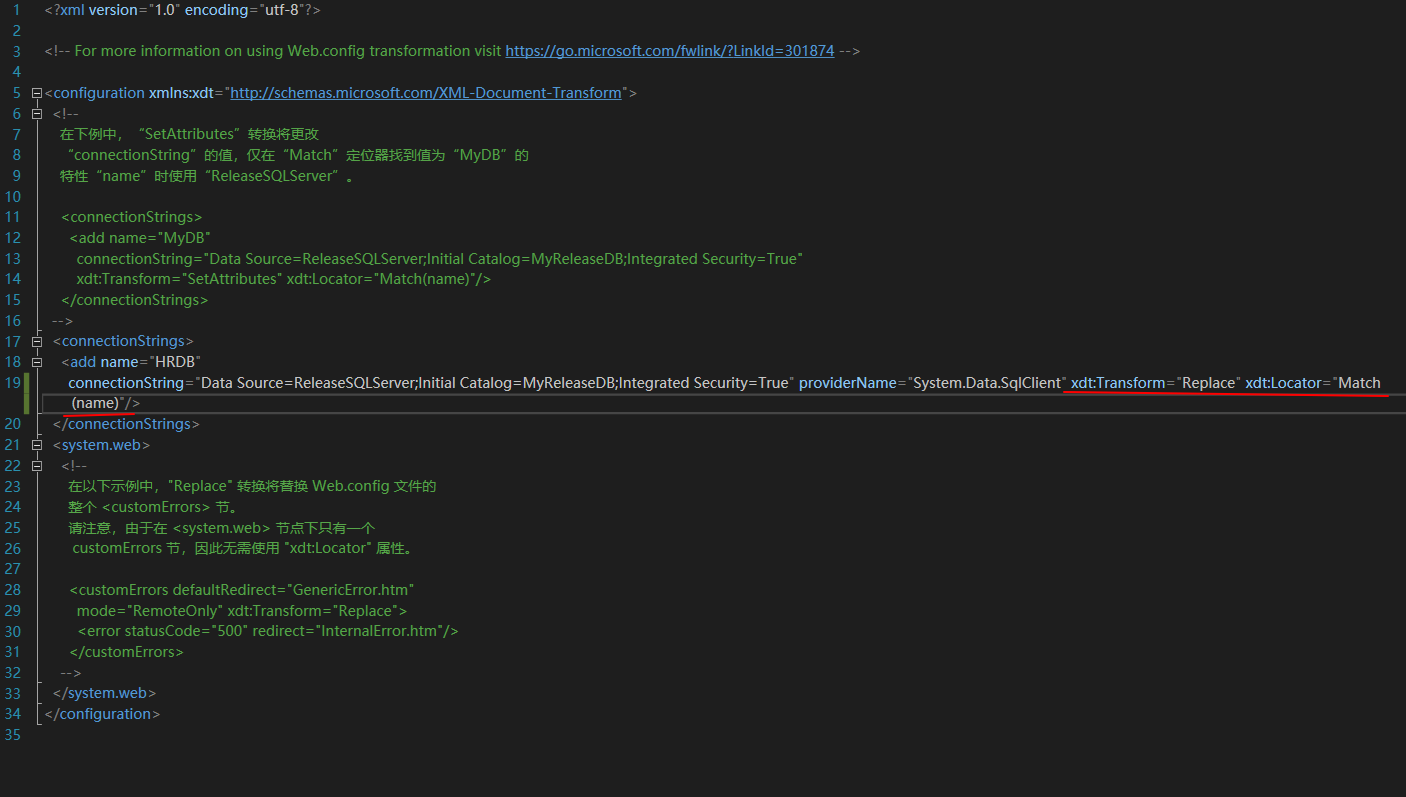Click line number 19 in the gutter
This screenshot has height=797, width=1406.
13,383
